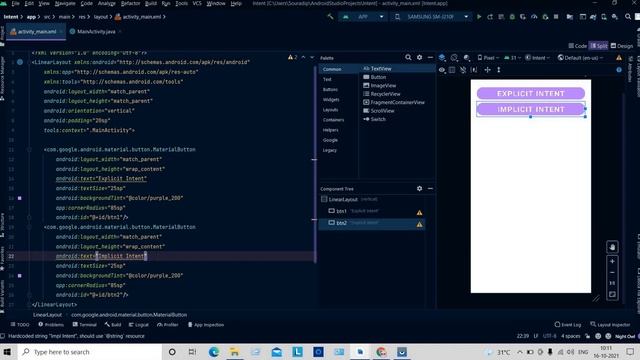Stop the running app with stop icon

coord(556,17)
